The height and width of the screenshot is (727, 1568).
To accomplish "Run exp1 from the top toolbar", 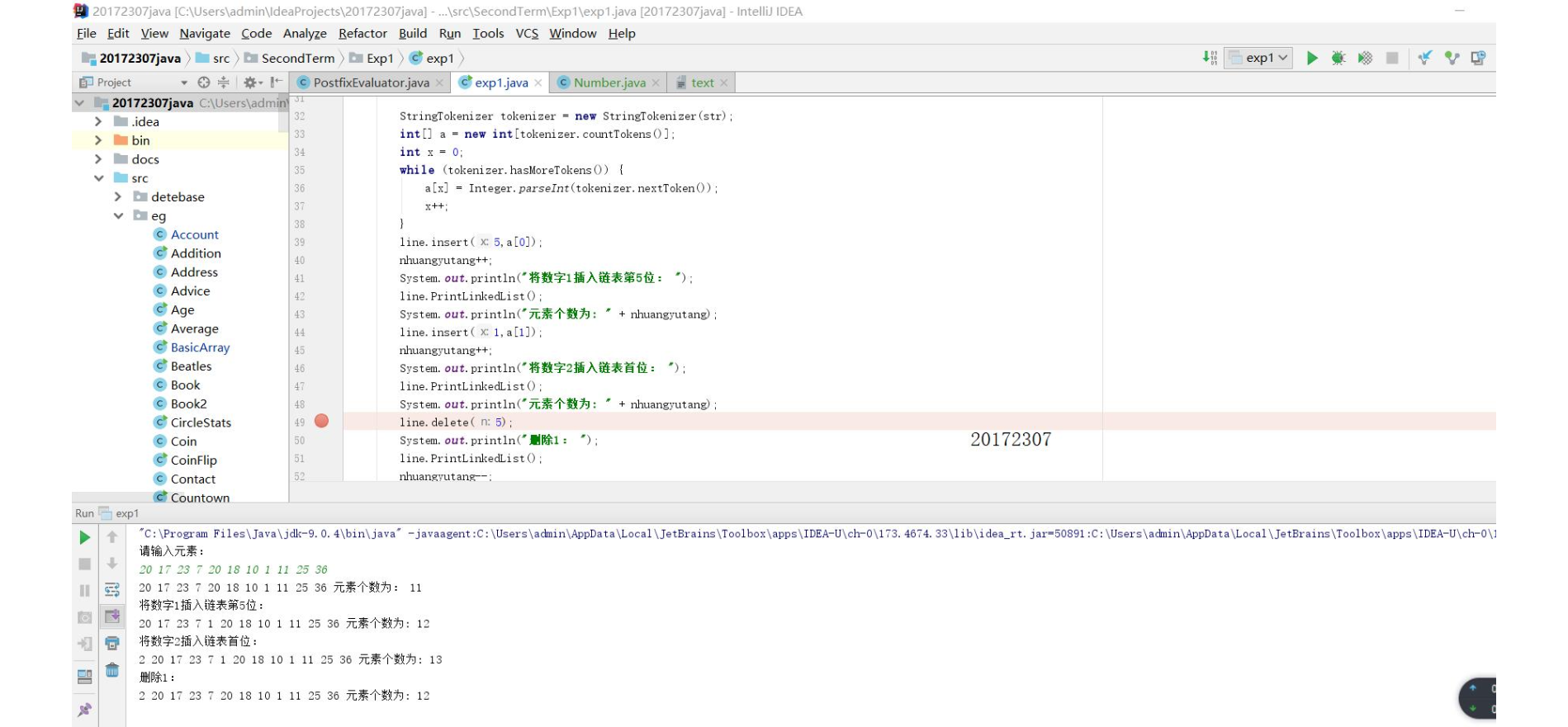I will 1312,58.
